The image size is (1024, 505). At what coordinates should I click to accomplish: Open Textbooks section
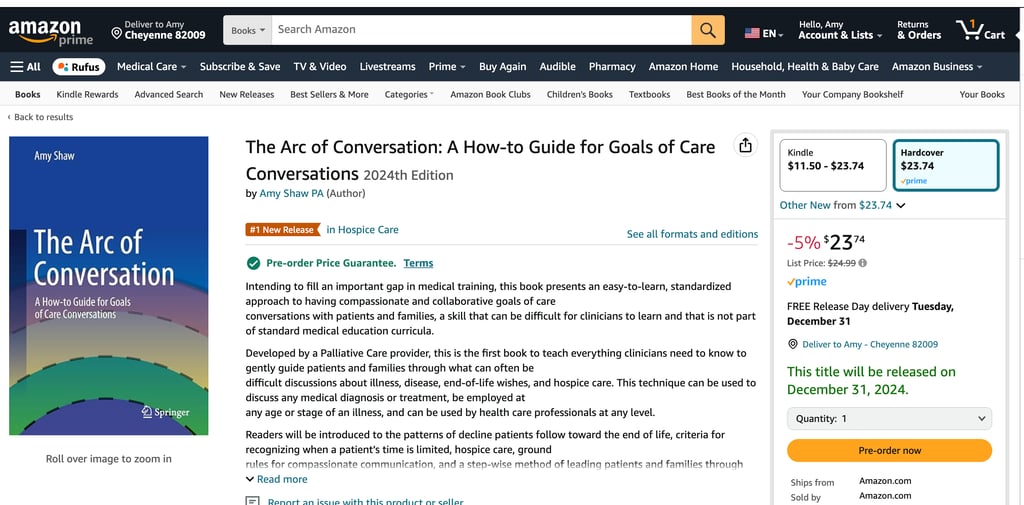[x=649, y=94]
